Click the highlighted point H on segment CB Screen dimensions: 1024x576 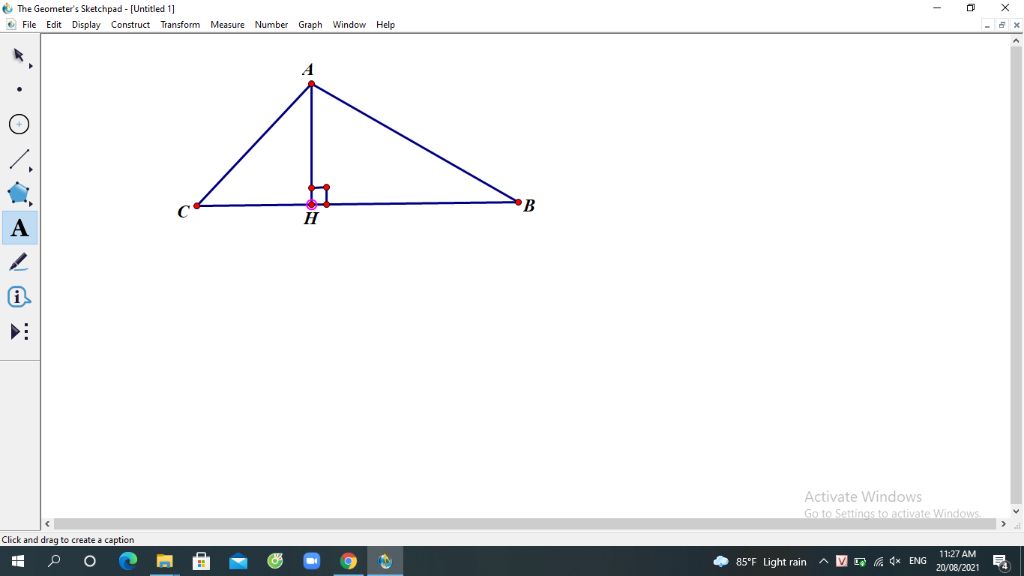pos(312,204)
